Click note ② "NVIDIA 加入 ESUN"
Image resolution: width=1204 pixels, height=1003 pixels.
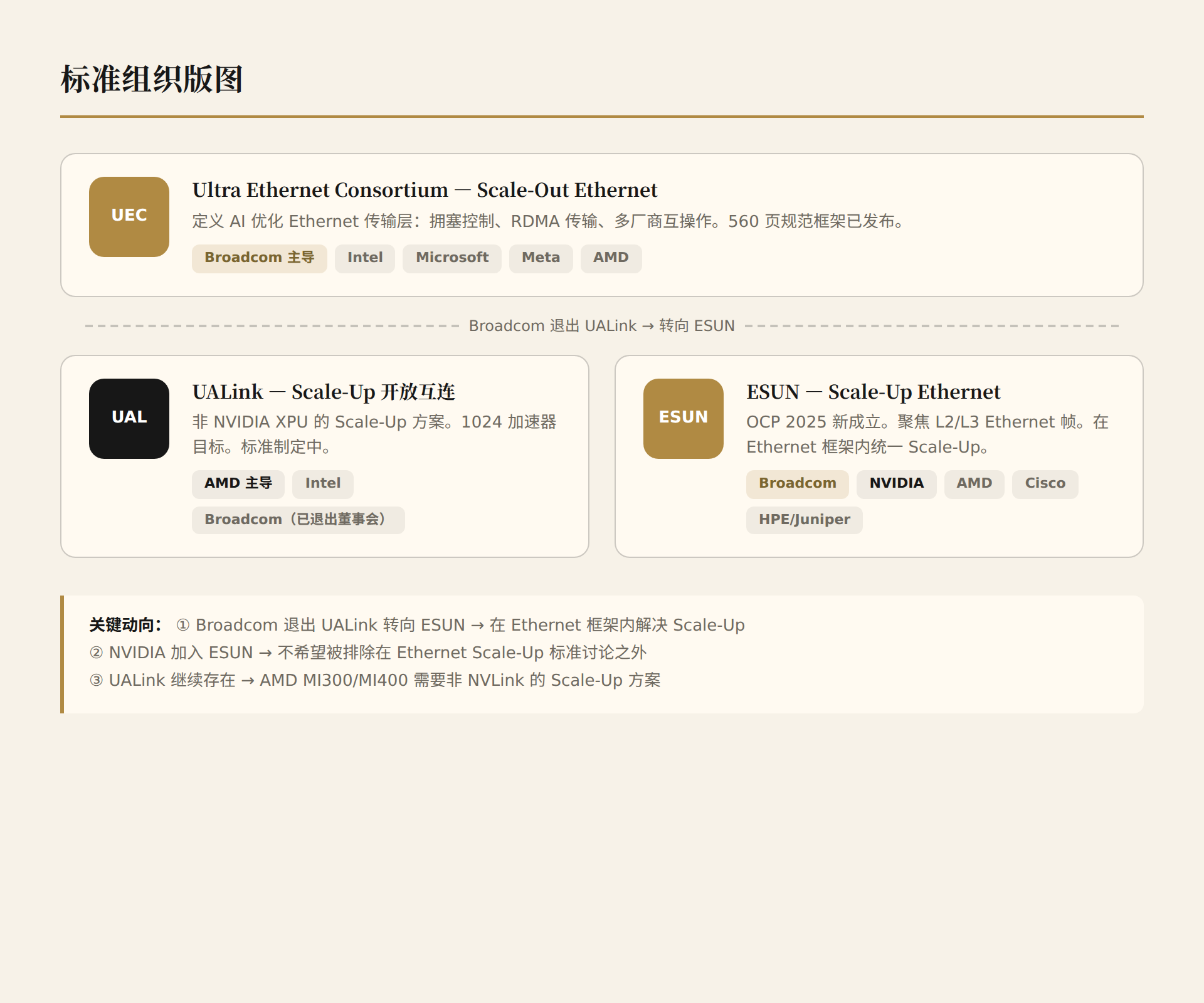coord(368,653)
